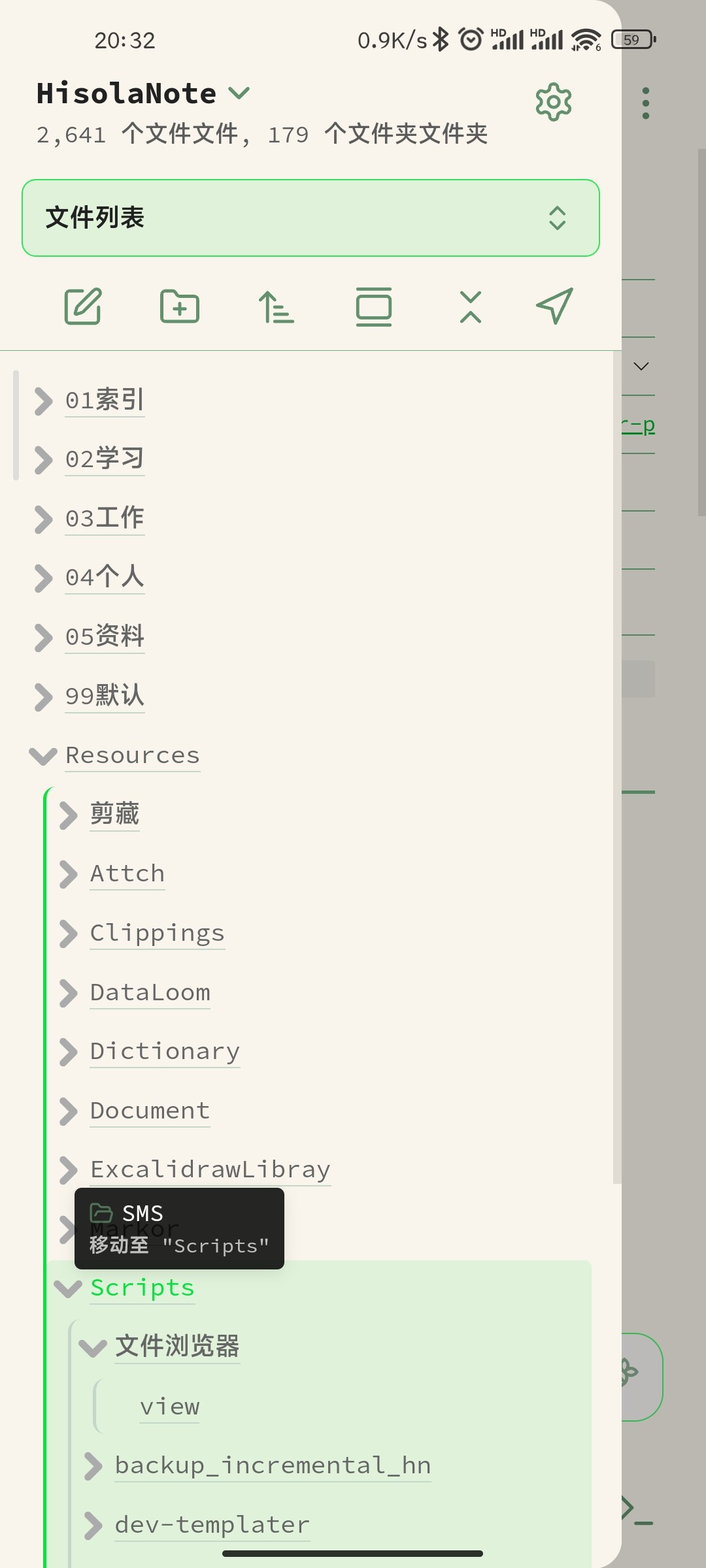Tap the file list scrollbar thumb

pos(16,425)
